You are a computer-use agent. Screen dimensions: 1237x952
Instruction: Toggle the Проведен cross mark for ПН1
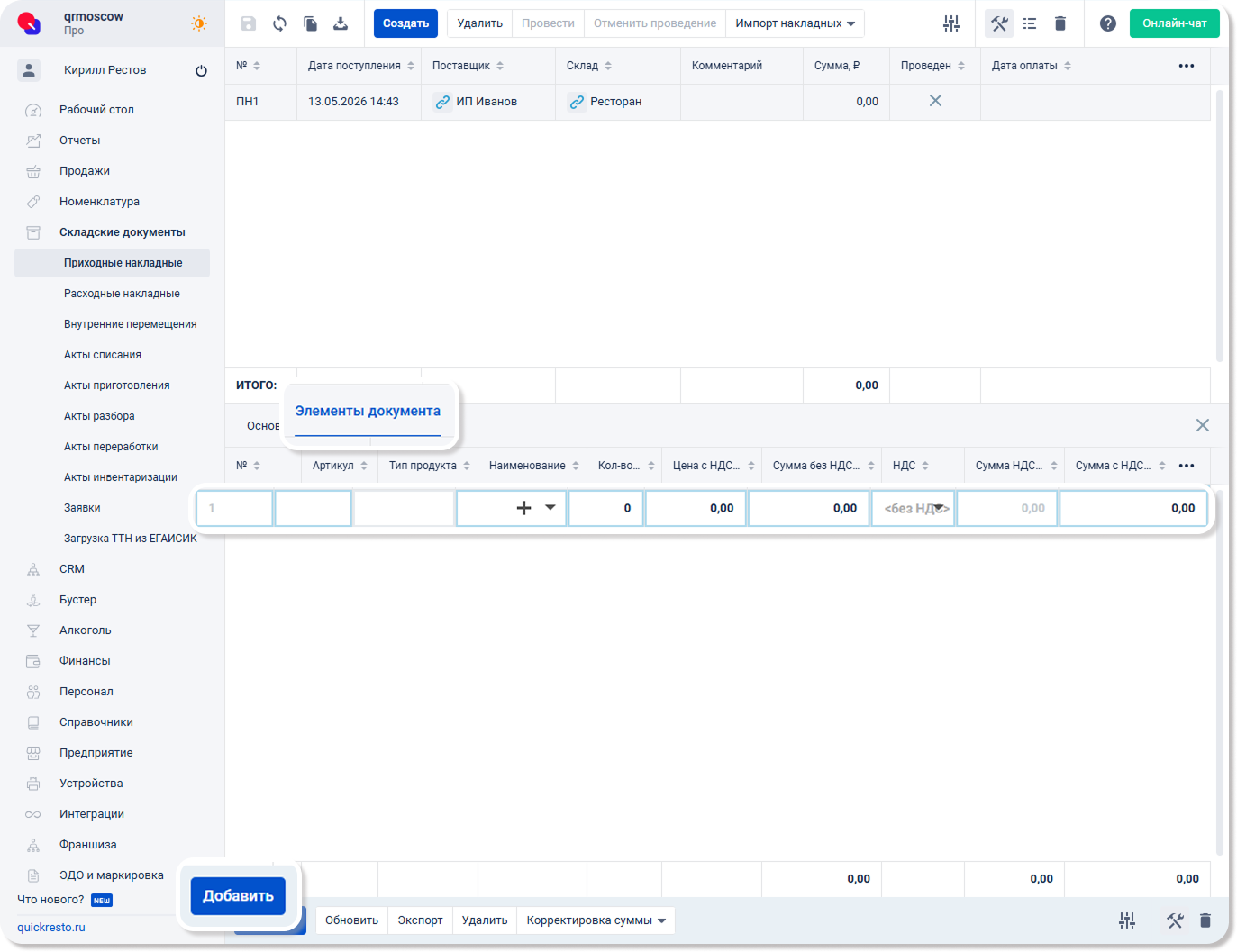coord(935,101)
